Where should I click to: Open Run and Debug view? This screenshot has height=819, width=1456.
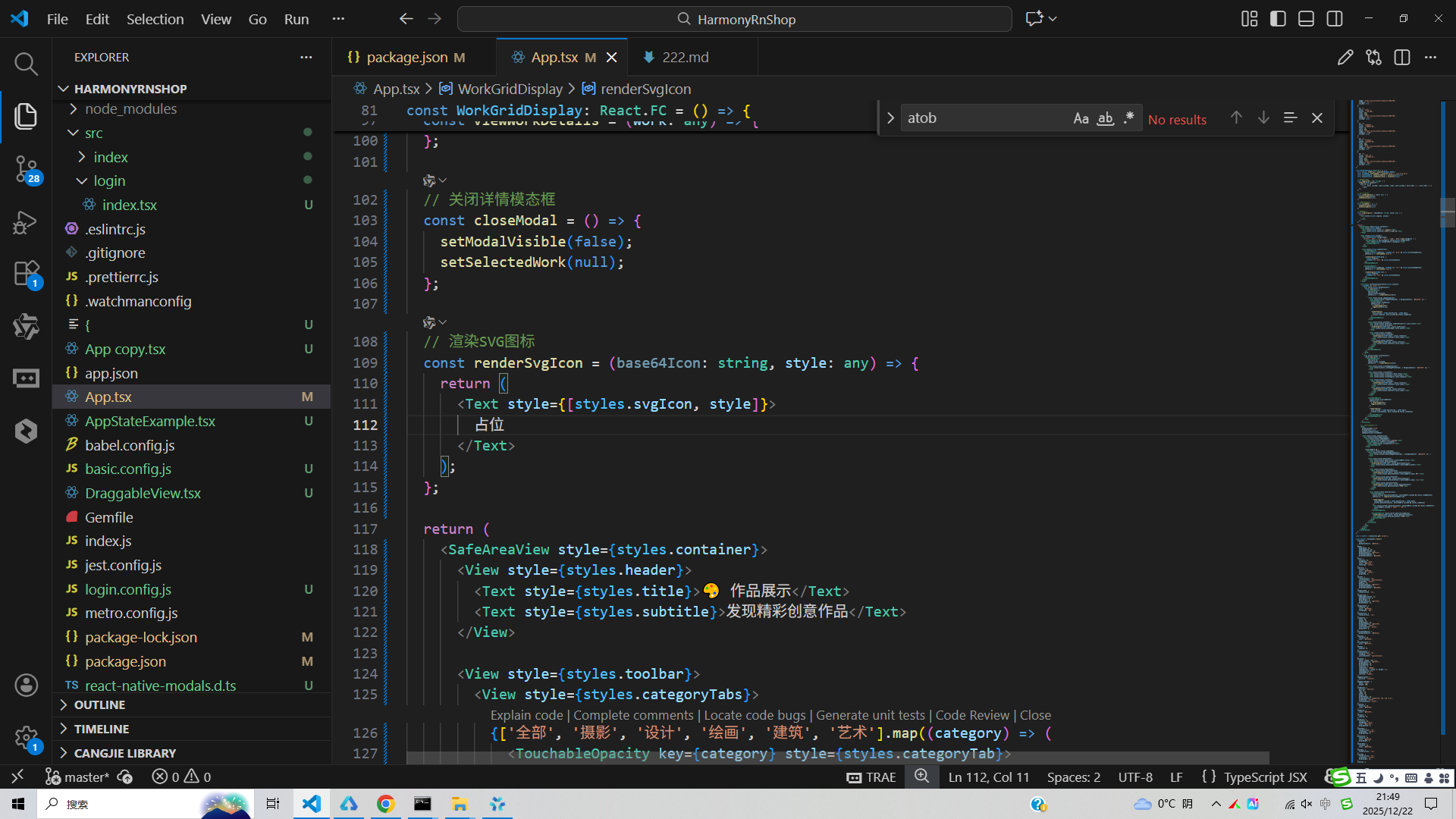coord(26,222)
